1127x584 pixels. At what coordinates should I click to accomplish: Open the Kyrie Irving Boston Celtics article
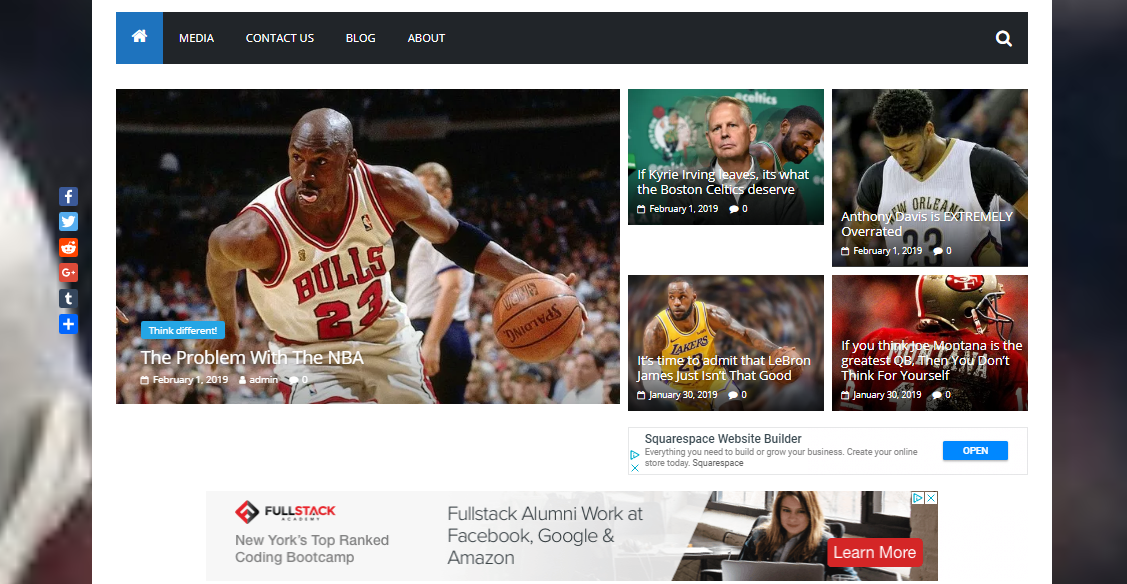tap(722, 182)
